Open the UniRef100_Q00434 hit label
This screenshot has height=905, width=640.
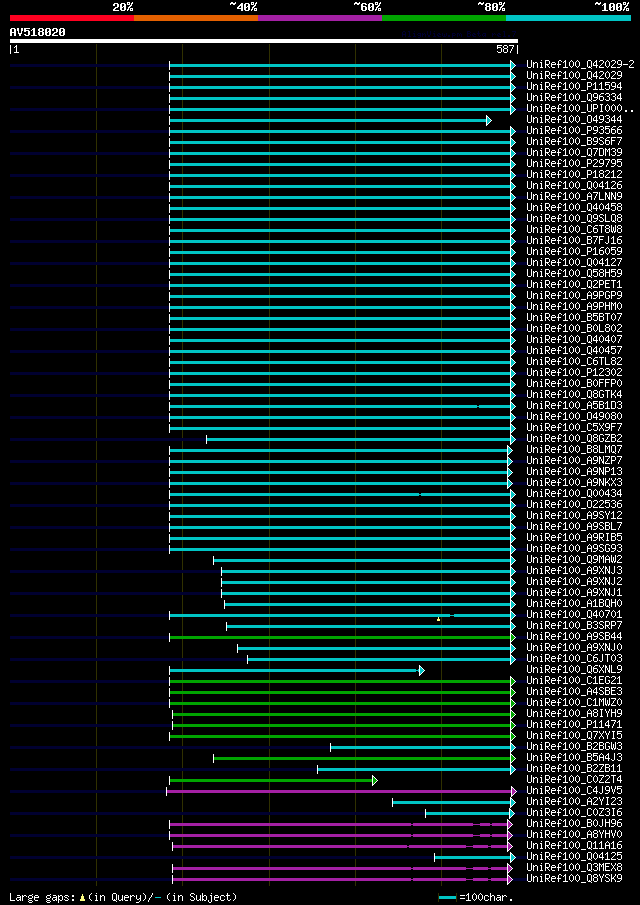(574, 493)
